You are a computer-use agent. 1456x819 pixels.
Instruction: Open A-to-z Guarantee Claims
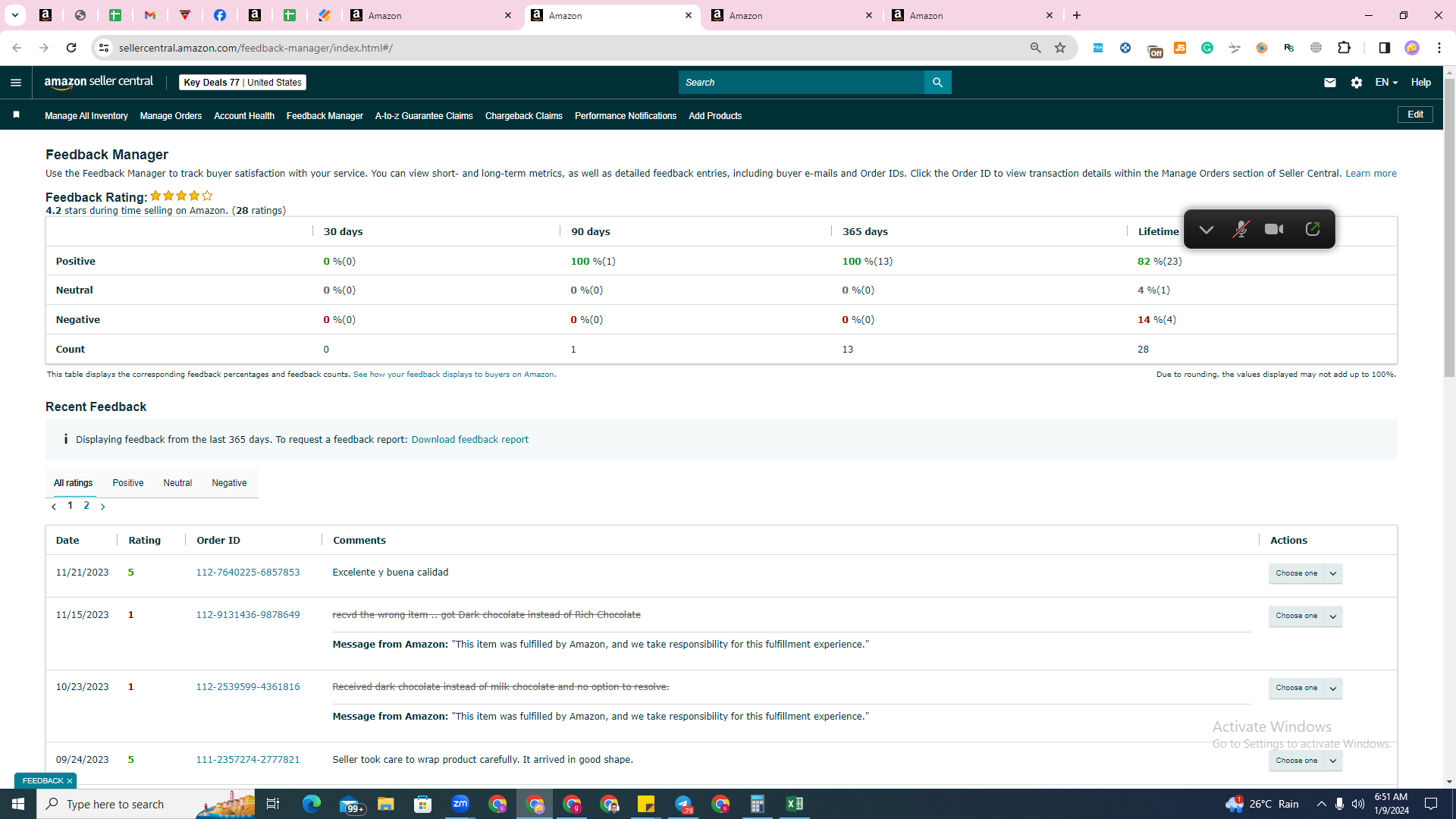(424, 116)
